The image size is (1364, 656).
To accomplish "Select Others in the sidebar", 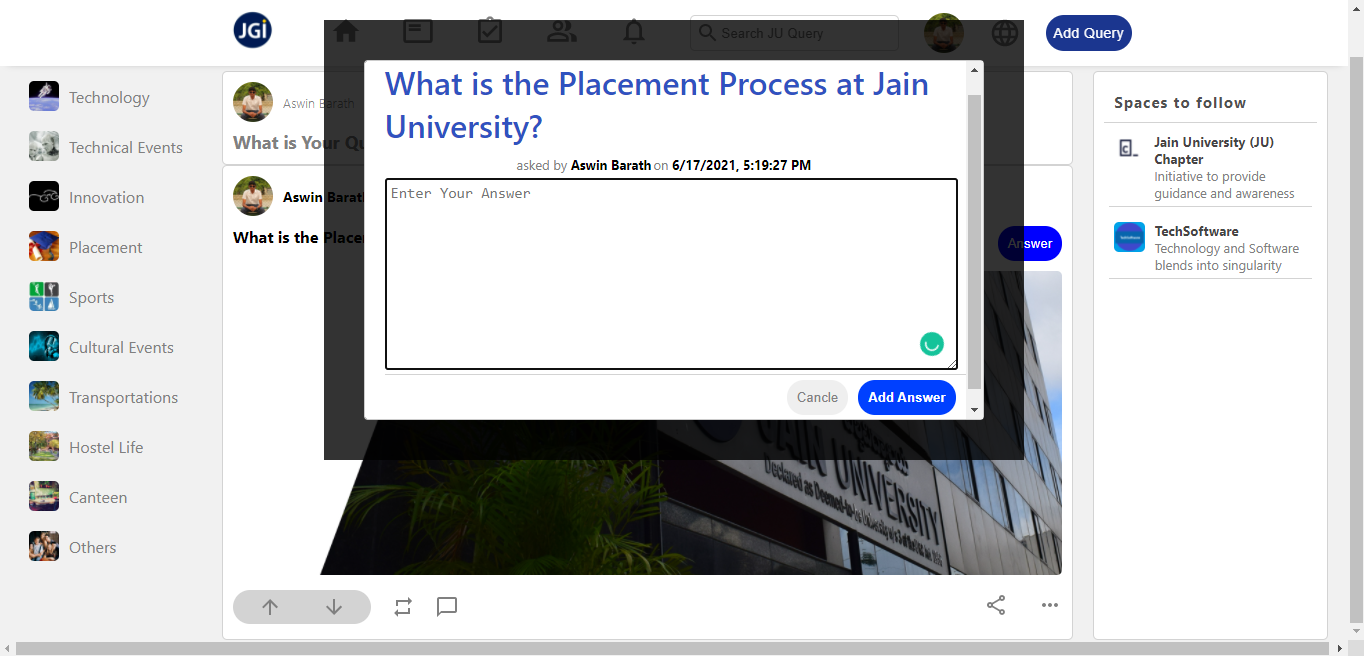I will (92, 548).
